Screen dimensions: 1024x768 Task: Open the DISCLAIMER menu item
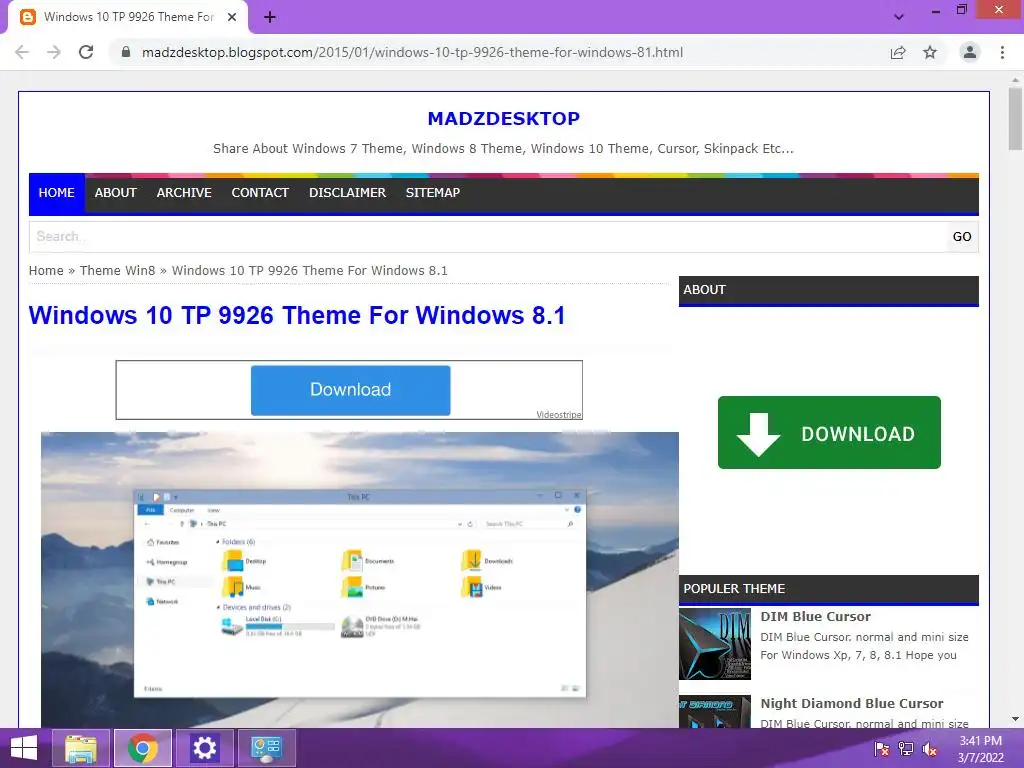(347, 193)
